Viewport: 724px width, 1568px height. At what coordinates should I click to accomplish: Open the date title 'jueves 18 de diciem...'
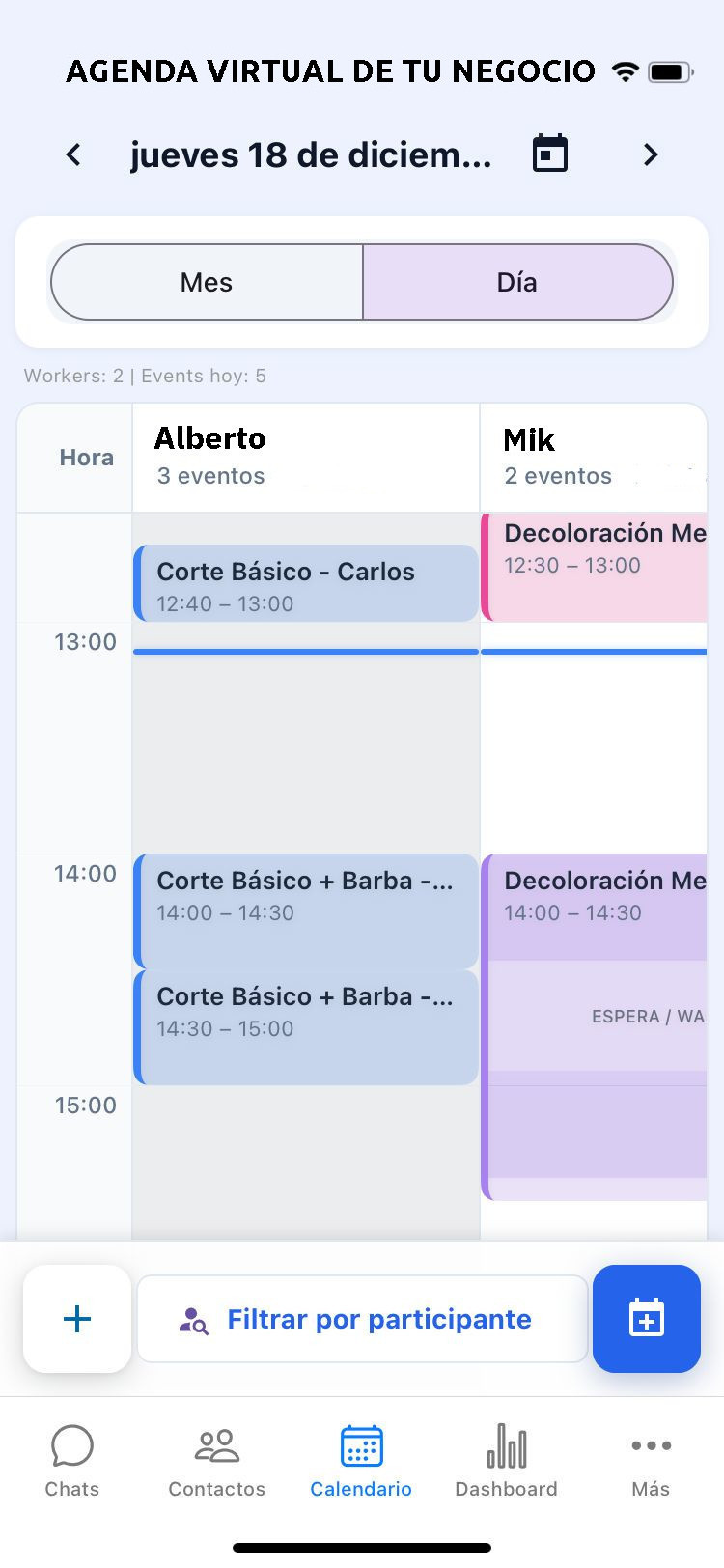[311, 154]
